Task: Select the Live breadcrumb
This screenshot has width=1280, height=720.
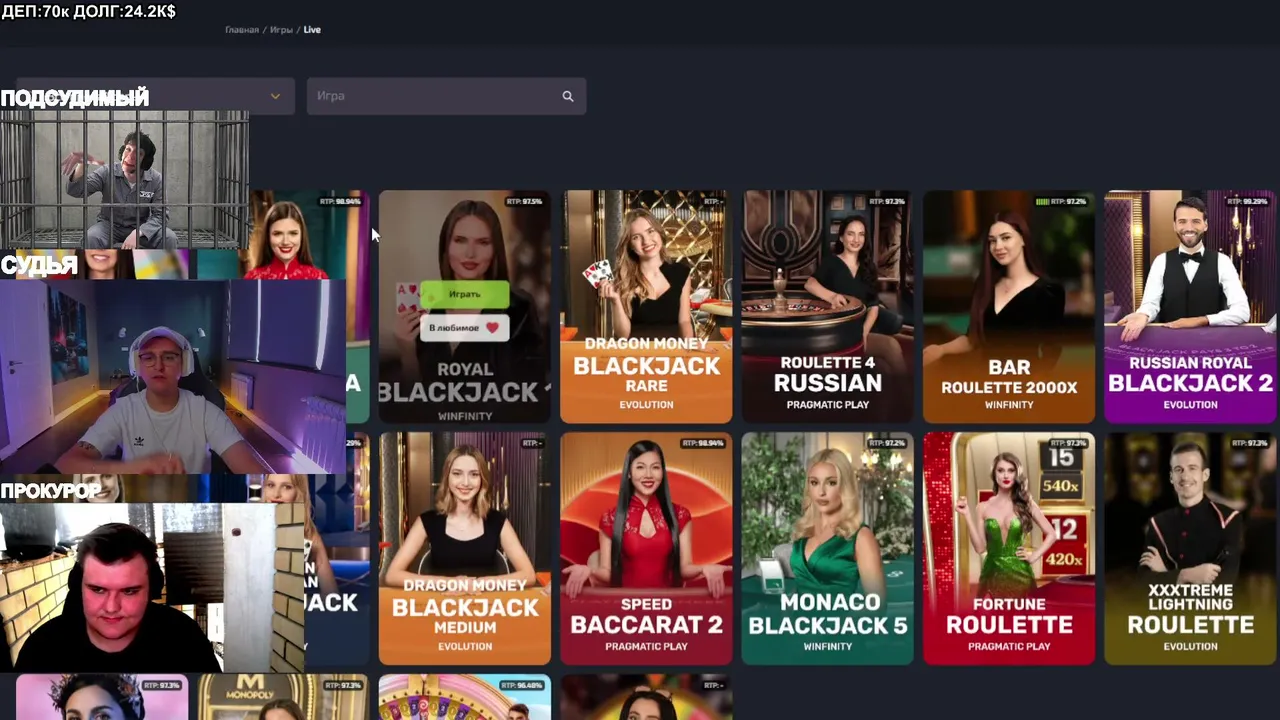Action: [312, 30]
